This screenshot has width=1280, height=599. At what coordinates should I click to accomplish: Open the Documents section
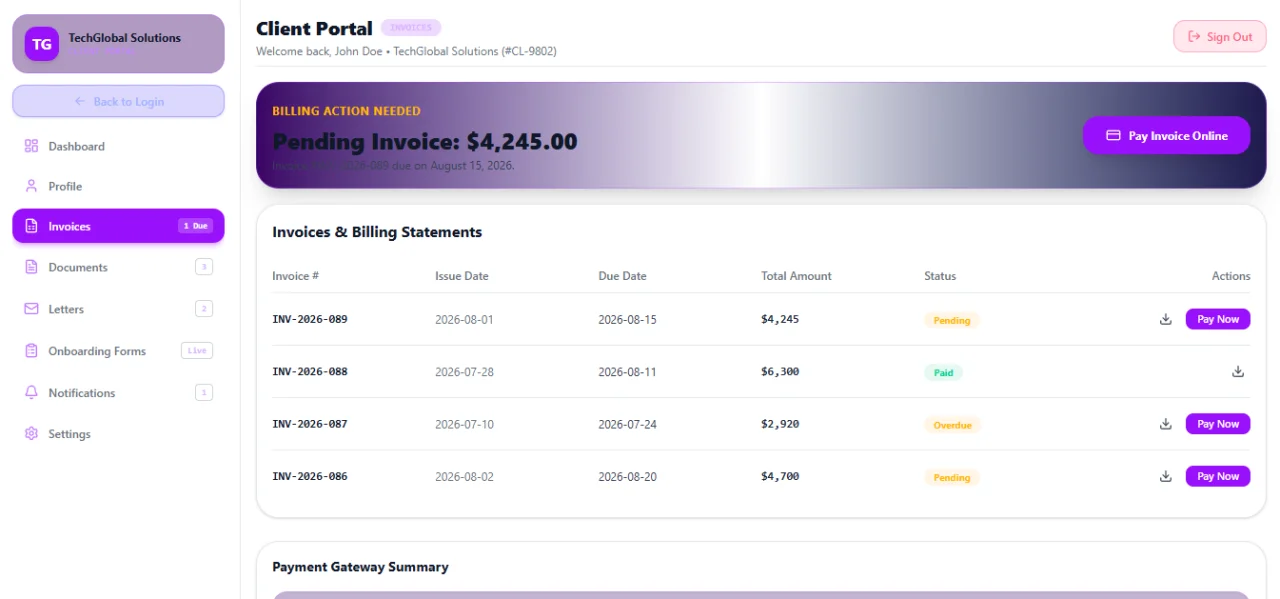click(118, 267)
